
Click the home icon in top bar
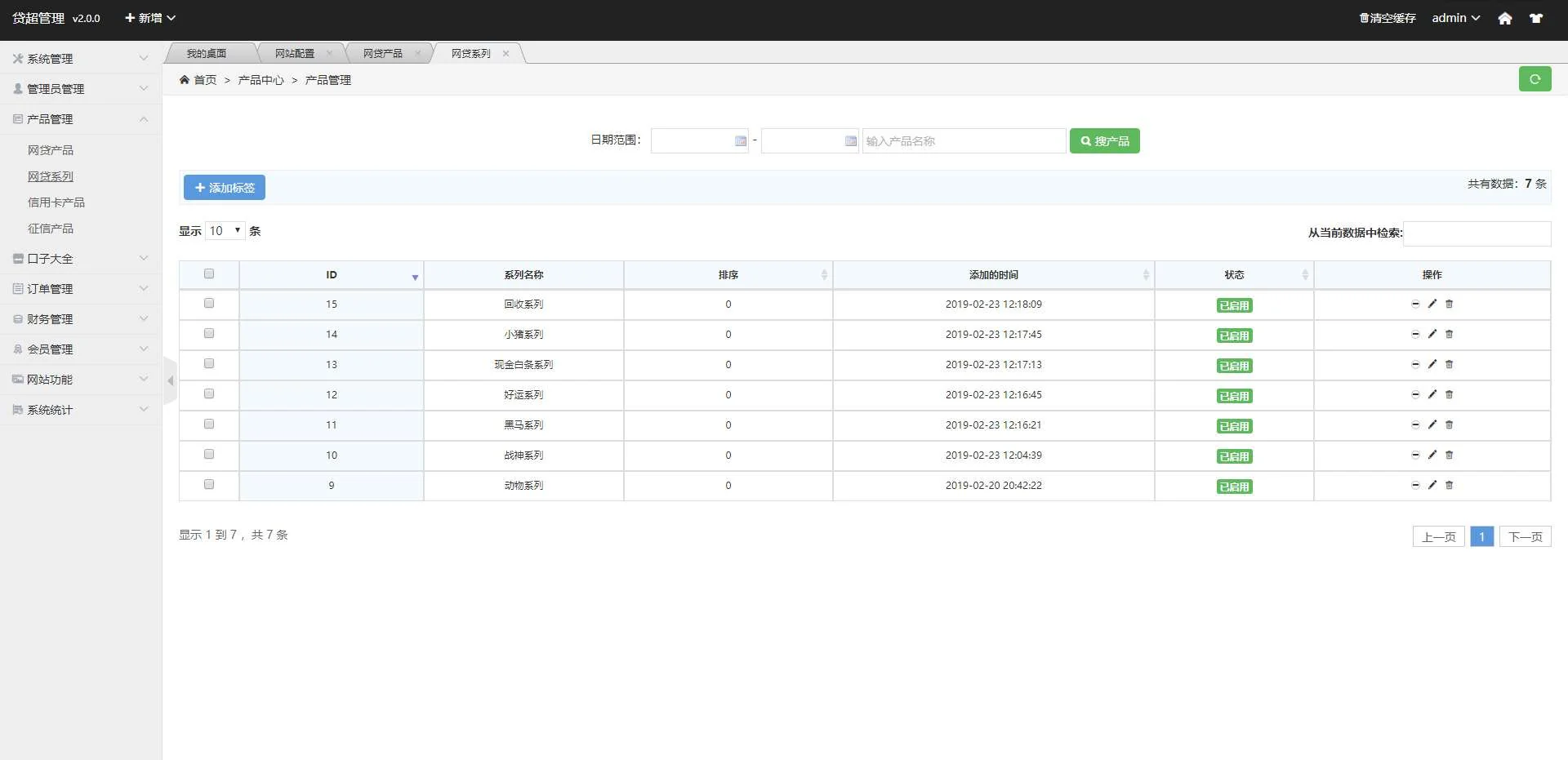(x=1504, y=18)
